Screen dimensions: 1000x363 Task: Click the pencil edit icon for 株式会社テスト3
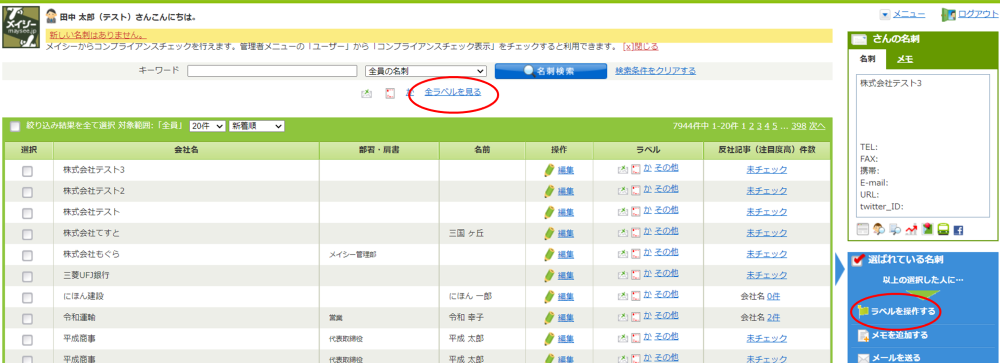click(549, 170)
